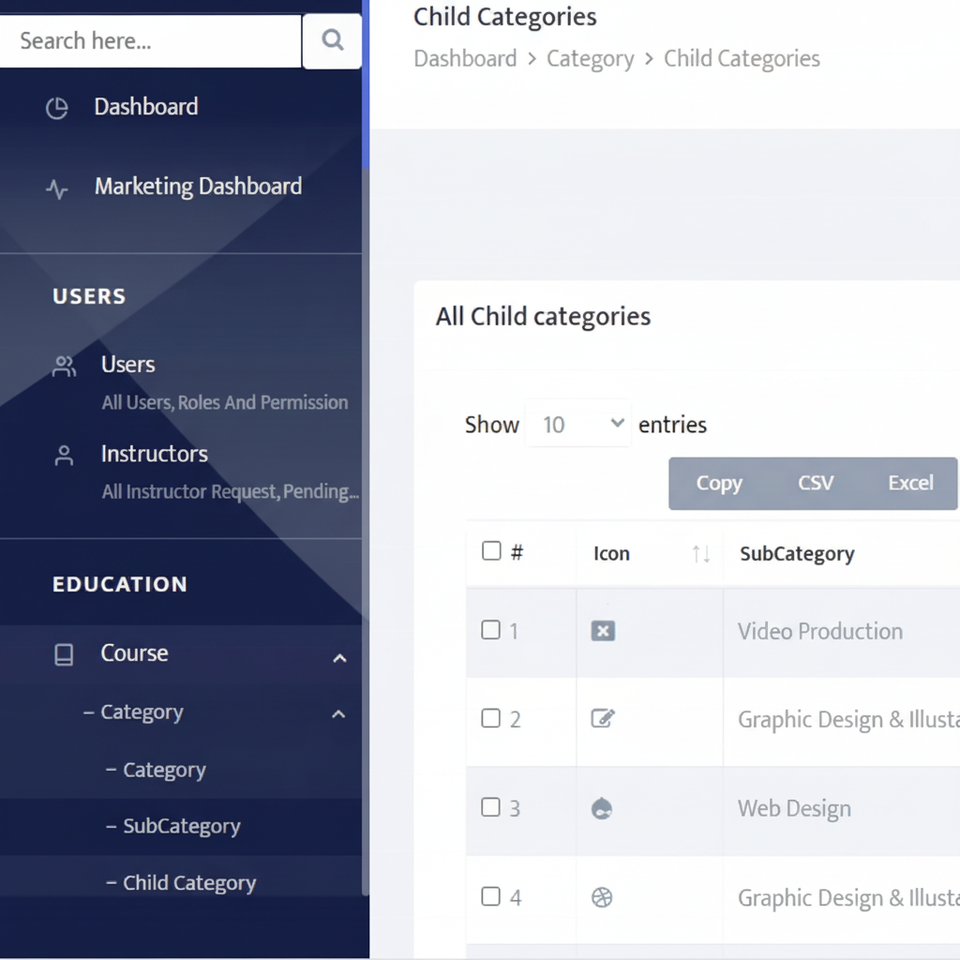This screenshot has width=960, height=960.
Task: Click the Search here input field
Action: tap(150, 41)
